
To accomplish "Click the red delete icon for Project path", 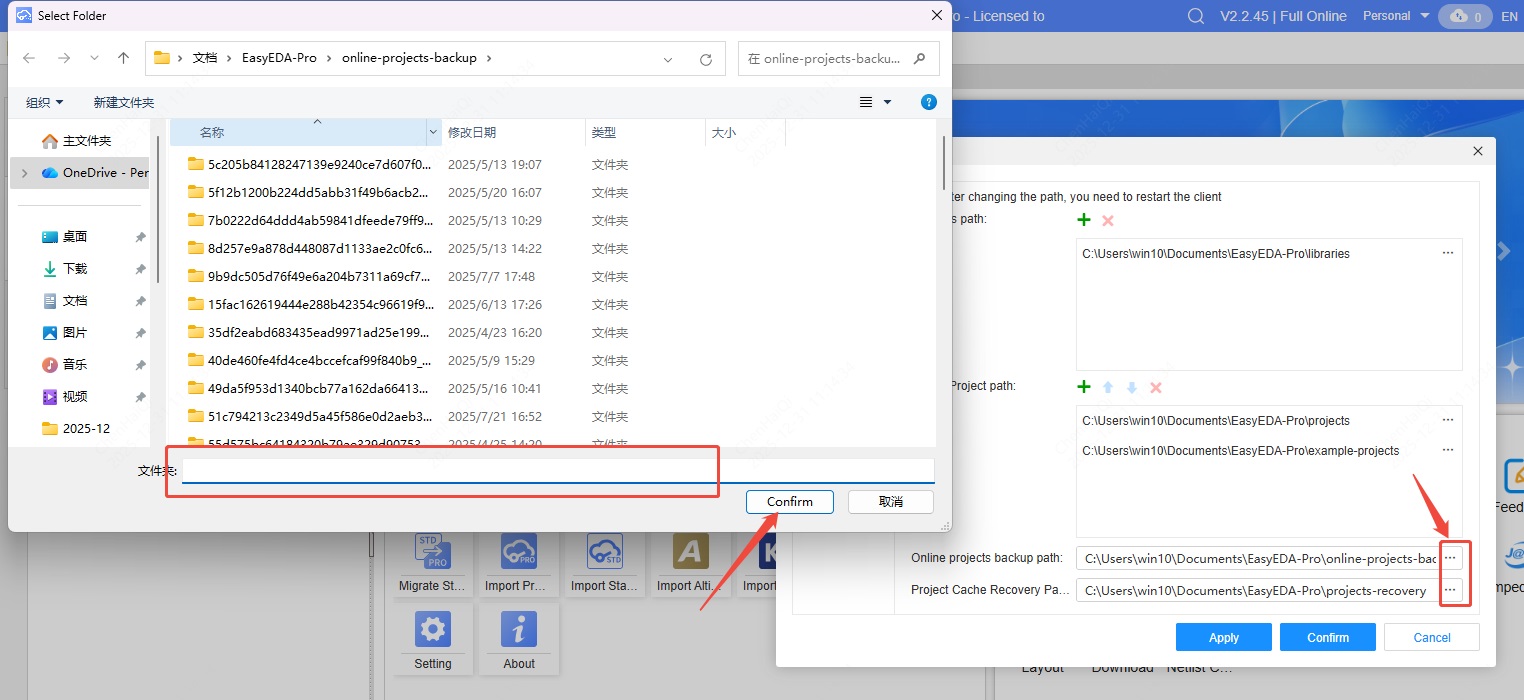I will pos(1156,387).
